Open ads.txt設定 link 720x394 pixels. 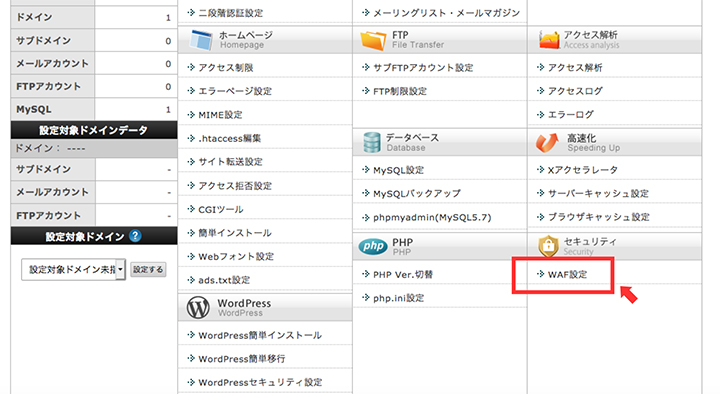pos(224,280)
